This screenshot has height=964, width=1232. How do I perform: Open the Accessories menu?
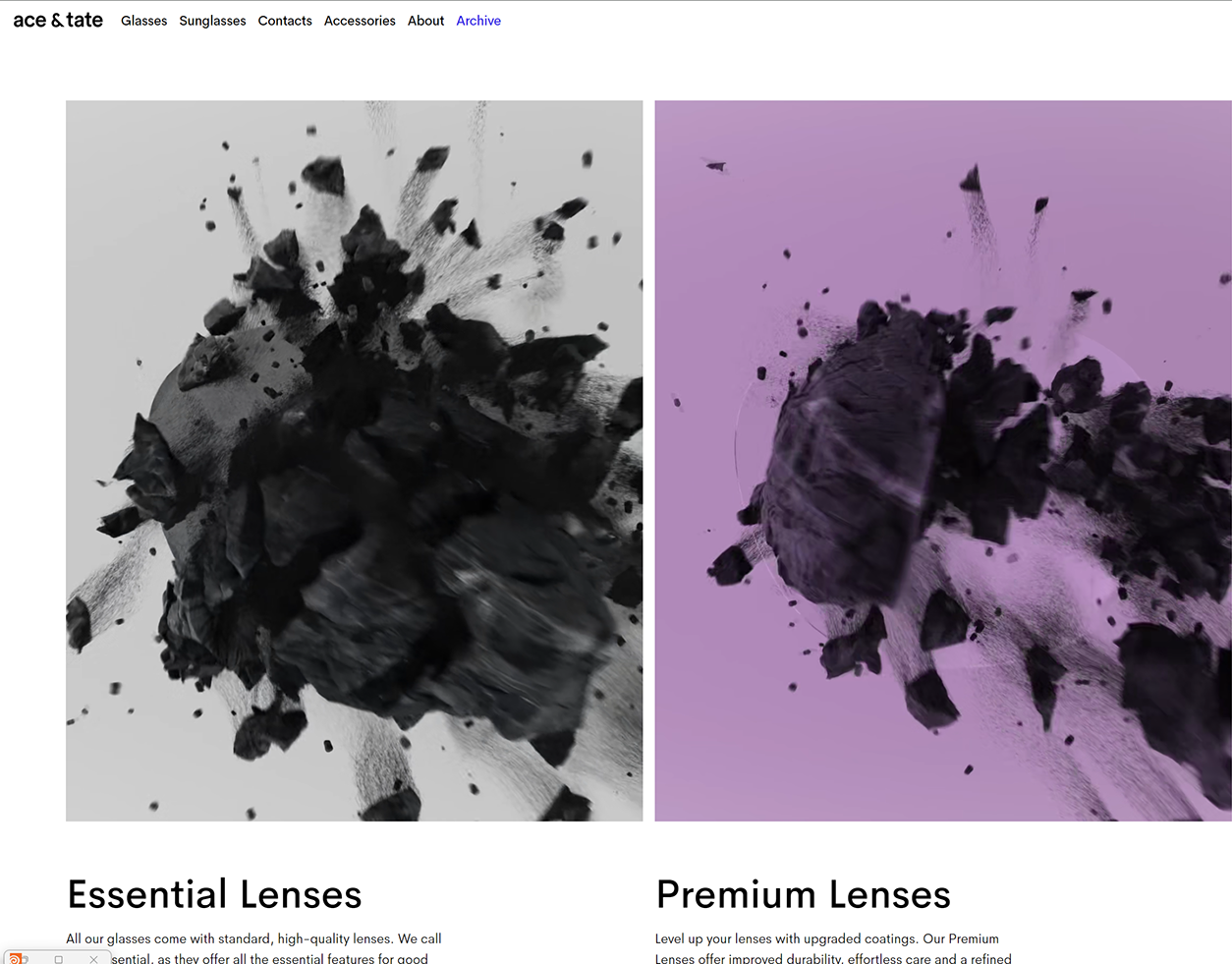click(x=360, y=21)
